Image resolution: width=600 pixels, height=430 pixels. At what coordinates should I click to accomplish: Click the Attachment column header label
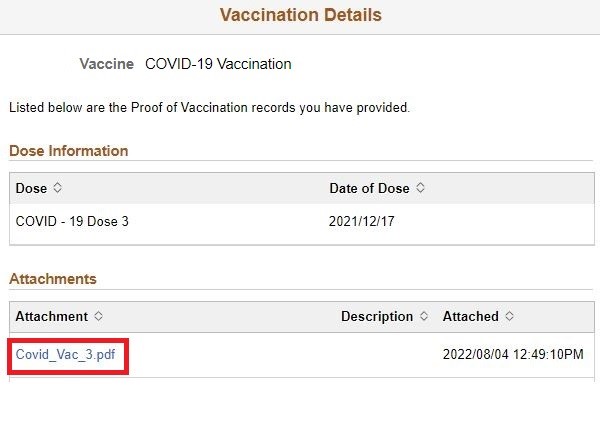51,316
